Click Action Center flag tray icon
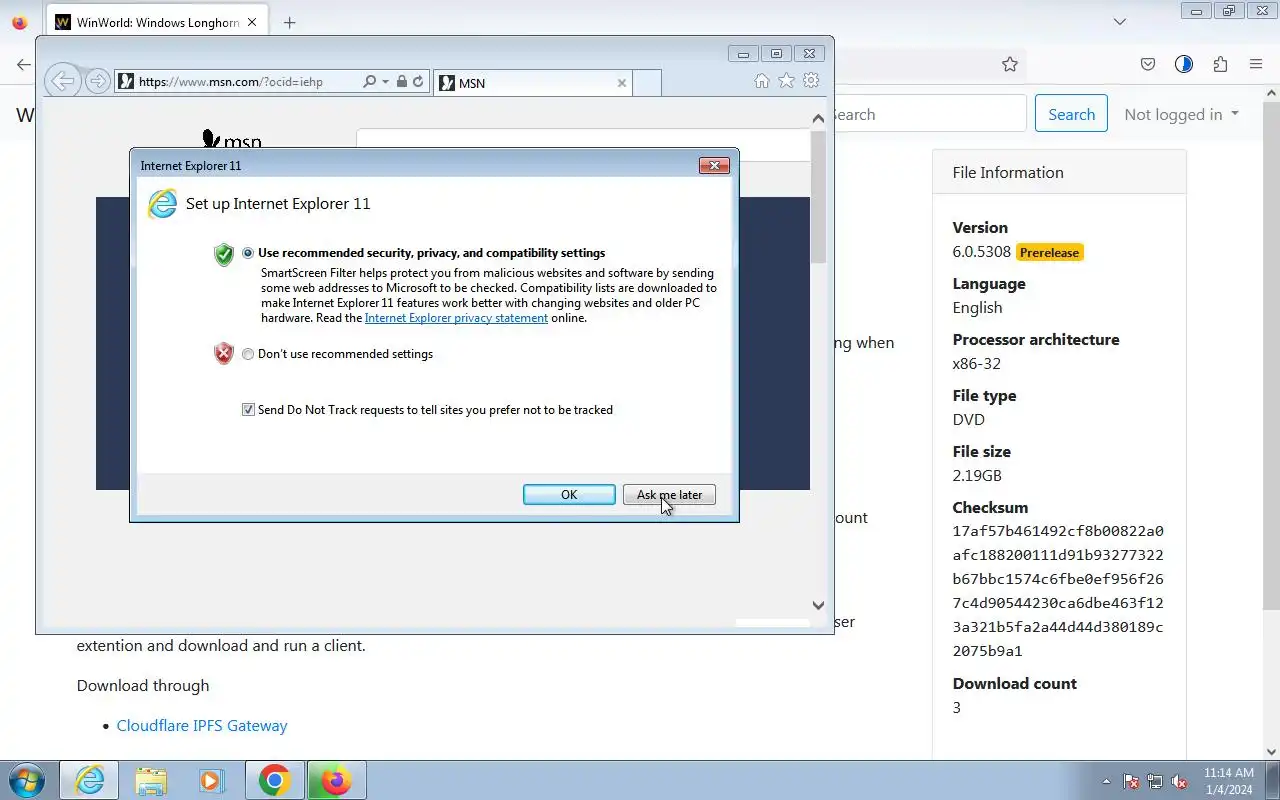This screenshot has width=1280, height=800. point(1131,781)
